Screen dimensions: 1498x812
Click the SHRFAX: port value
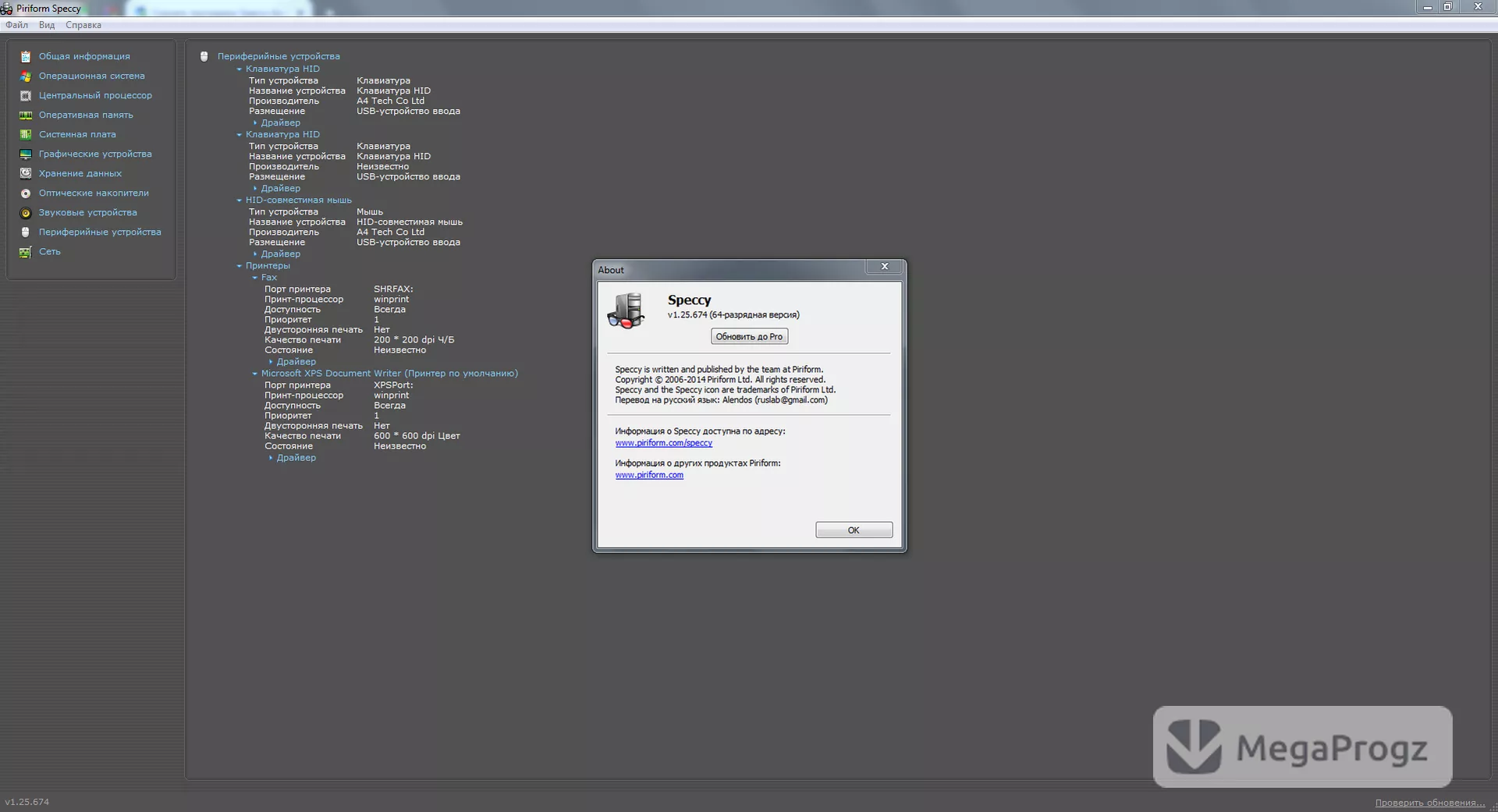coord(393,289)
